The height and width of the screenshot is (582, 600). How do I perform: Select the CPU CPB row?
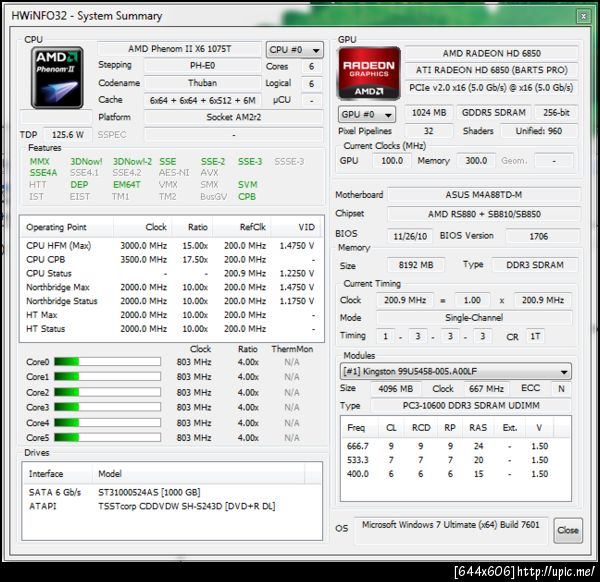pos(171,259)
